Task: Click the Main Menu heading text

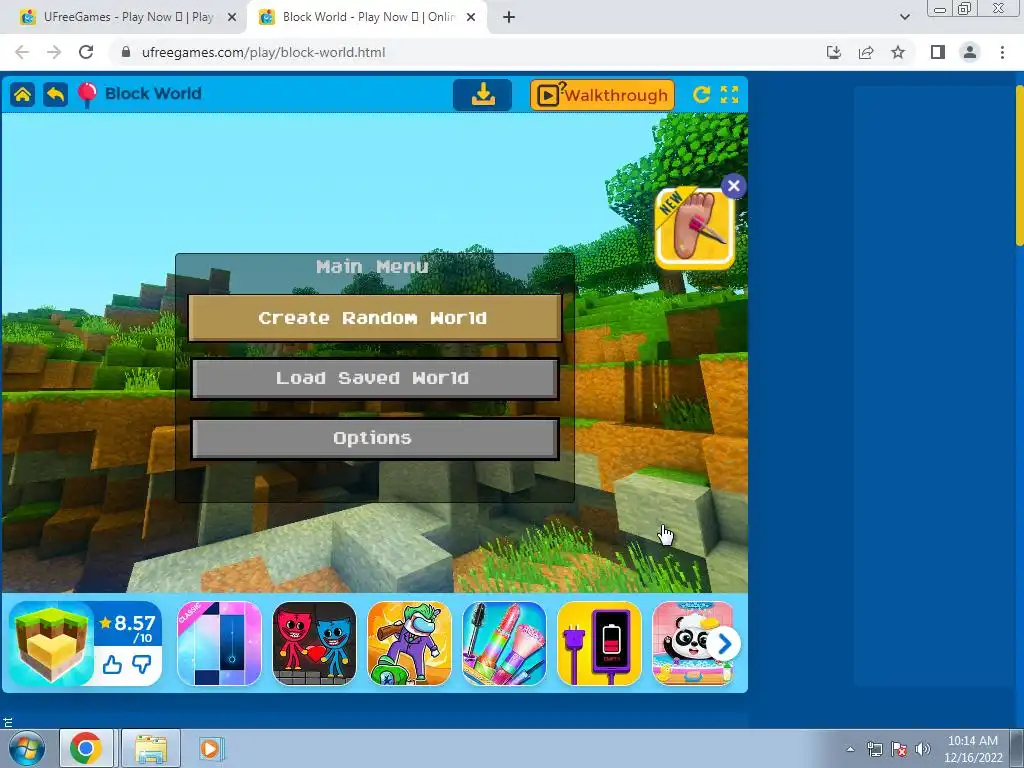Action: tap(372, 266)
